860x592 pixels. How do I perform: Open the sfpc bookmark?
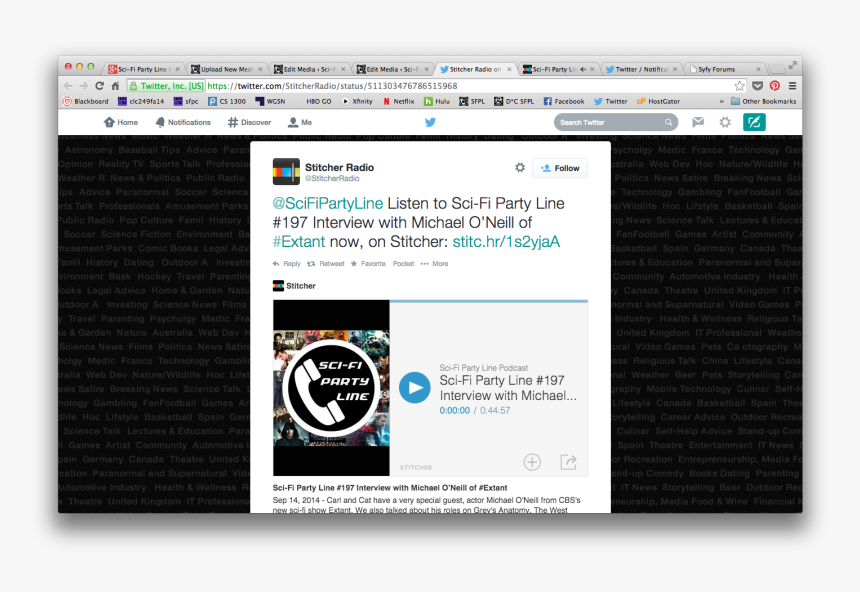coord(186,102)
